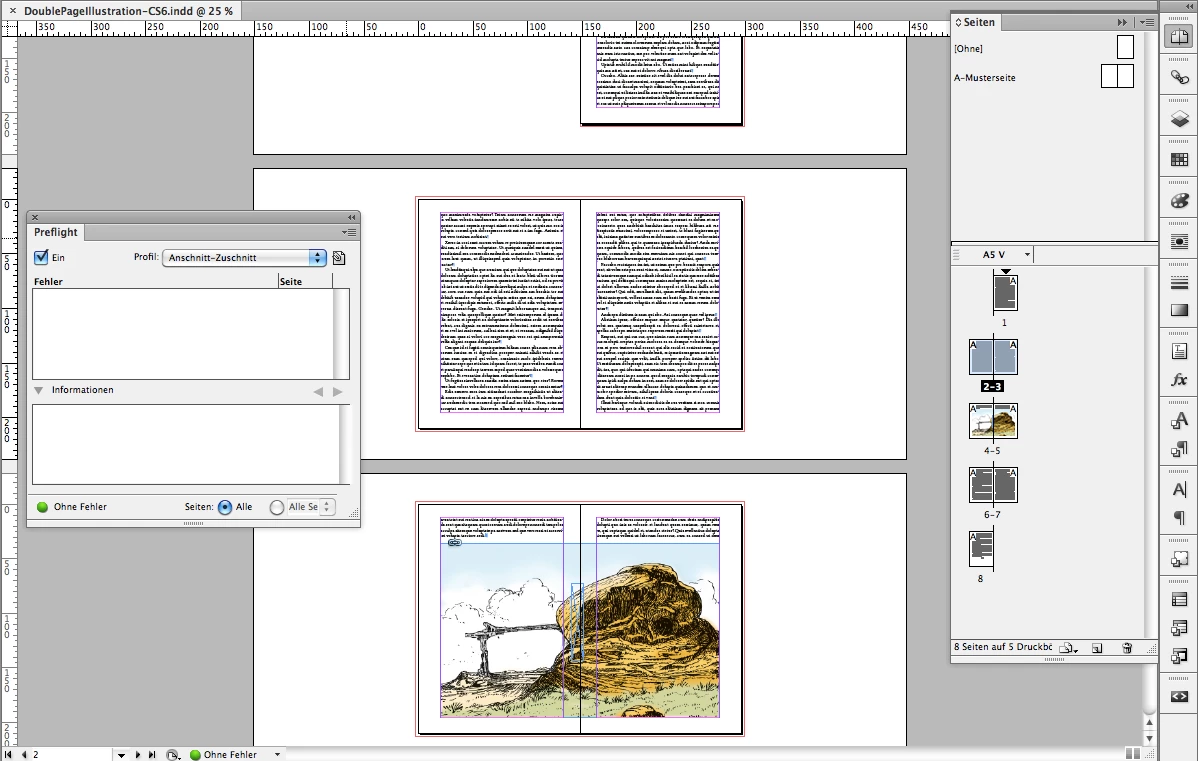Collapse Preflight panel with double arrows
The image size is (1198, 761).
(351, 218)
